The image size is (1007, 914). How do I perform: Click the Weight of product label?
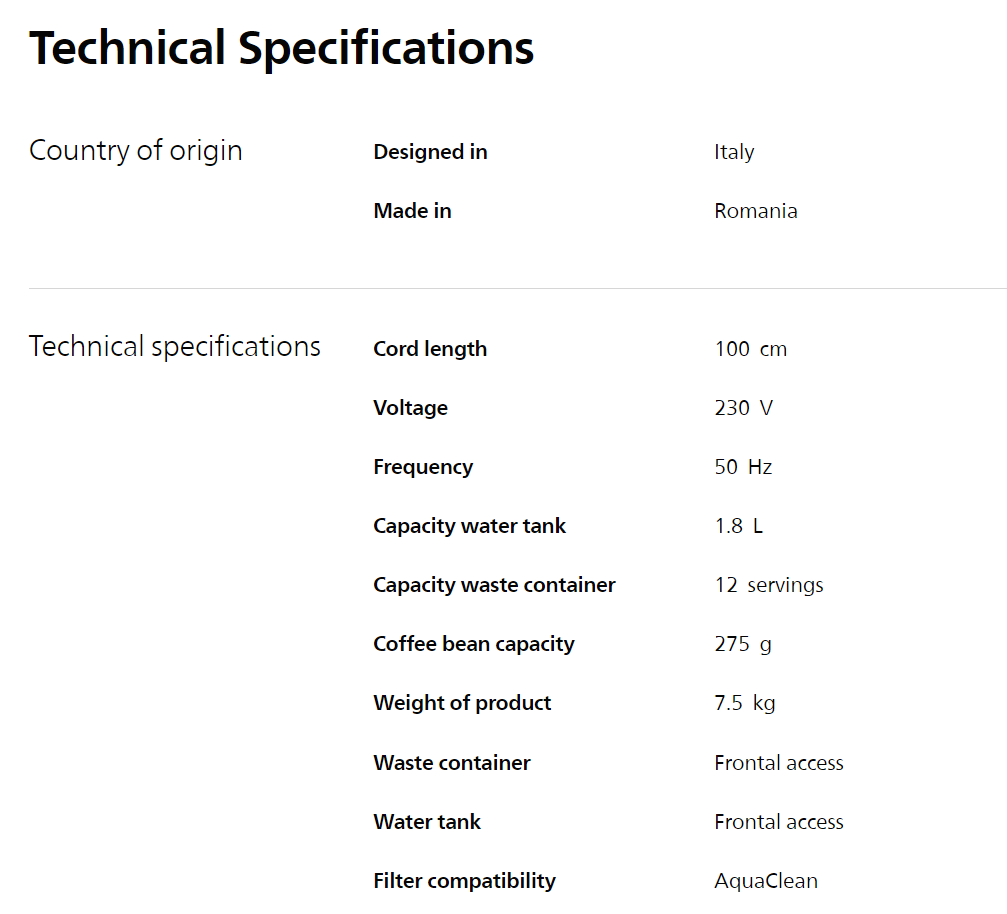pos(462,704)
